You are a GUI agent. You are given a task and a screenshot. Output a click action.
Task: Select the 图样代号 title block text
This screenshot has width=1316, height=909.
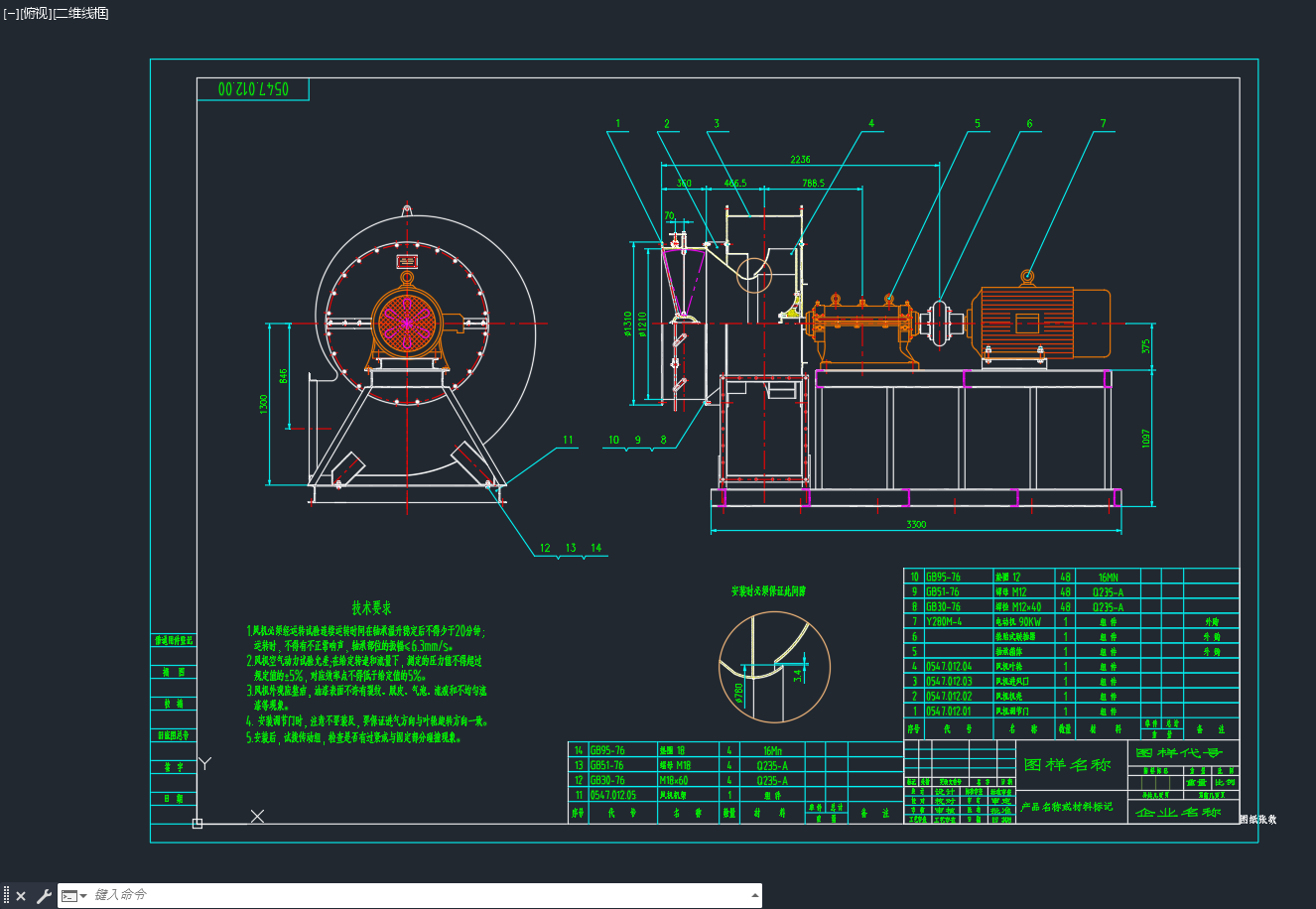point(1180,753)
